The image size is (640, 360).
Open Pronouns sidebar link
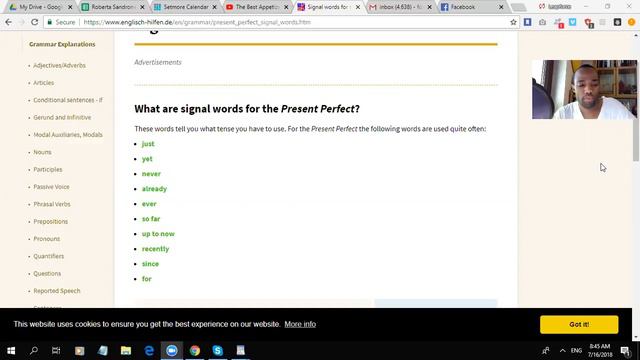click(46, 239)
